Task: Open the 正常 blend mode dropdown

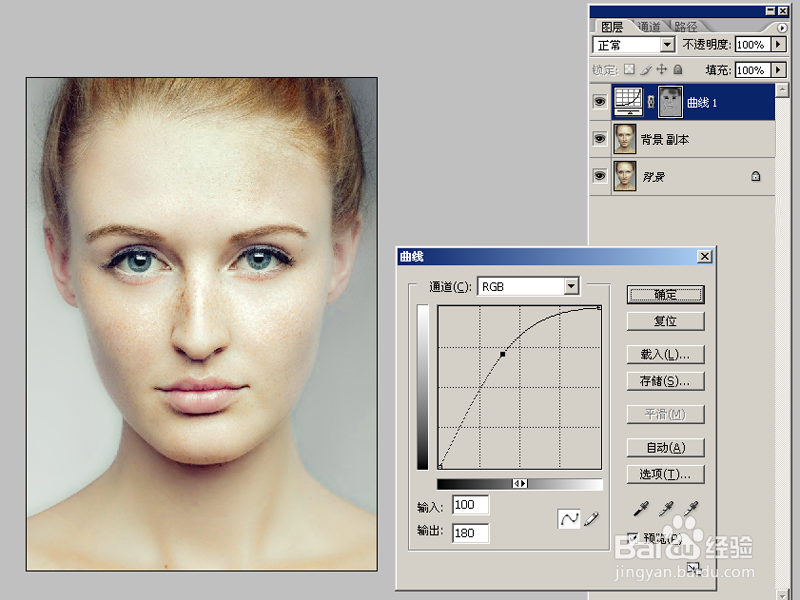Action: 667,45
